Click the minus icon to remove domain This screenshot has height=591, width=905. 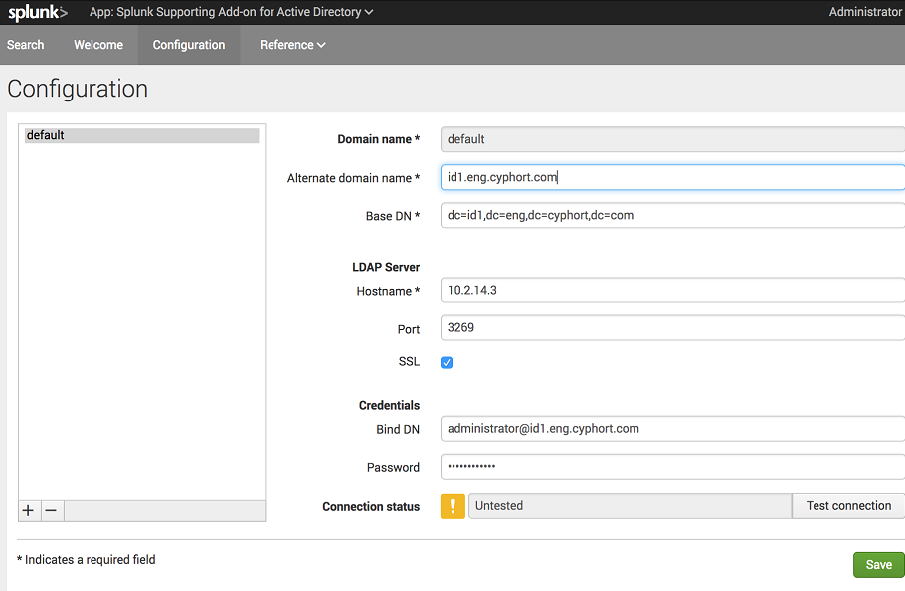pos(51,510)
